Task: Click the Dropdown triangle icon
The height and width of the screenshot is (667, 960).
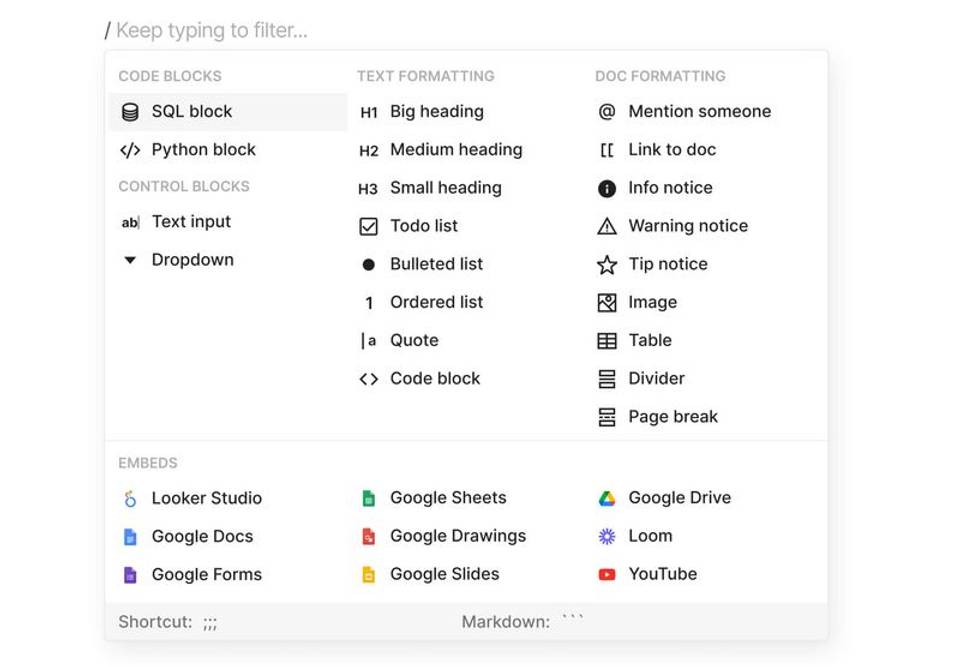Action: pyautogui.click(x=130, y=260)
